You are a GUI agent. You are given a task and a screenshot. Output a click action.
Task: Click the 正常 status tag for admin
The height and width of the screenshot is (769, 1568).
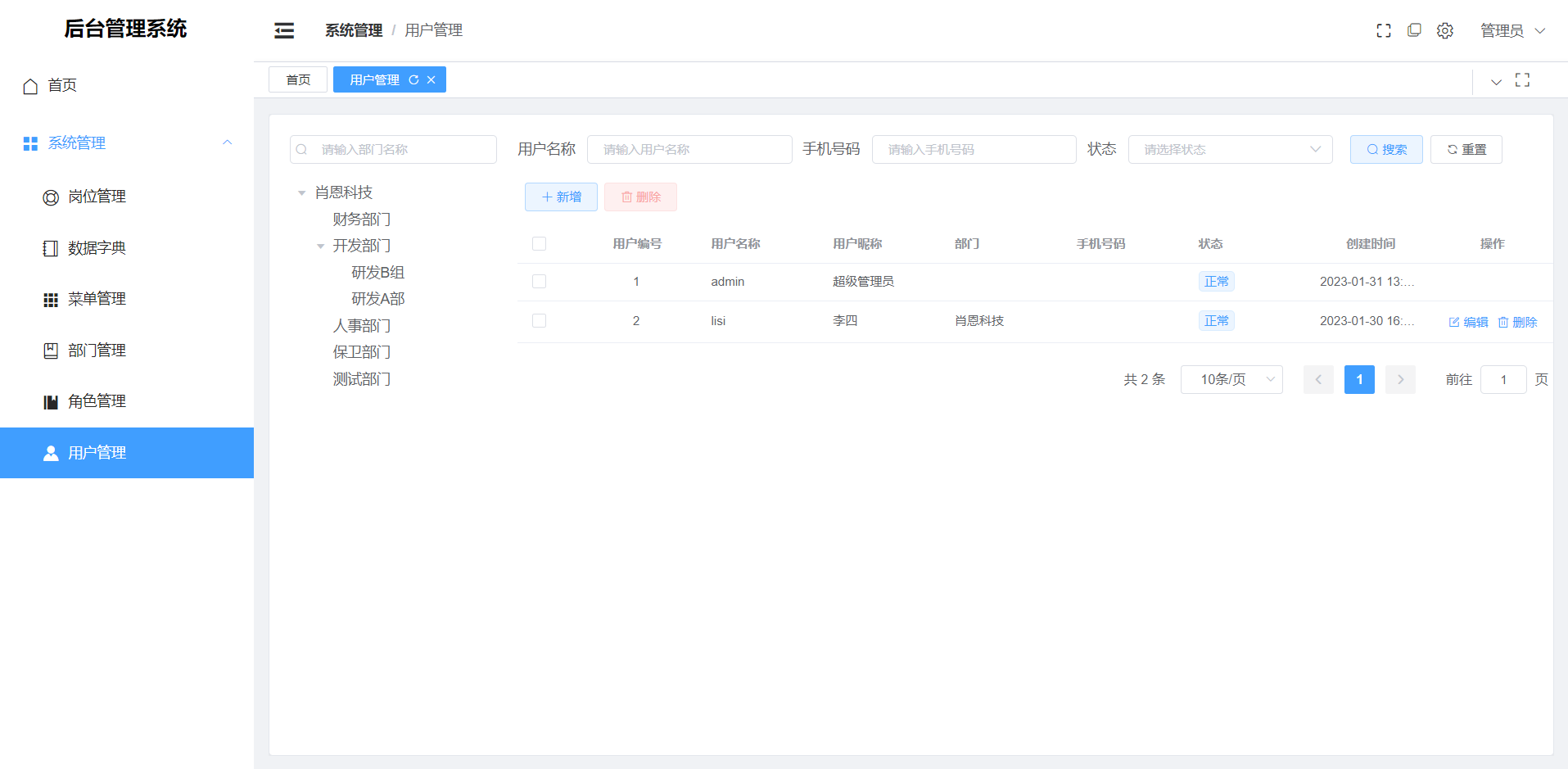1216,281
